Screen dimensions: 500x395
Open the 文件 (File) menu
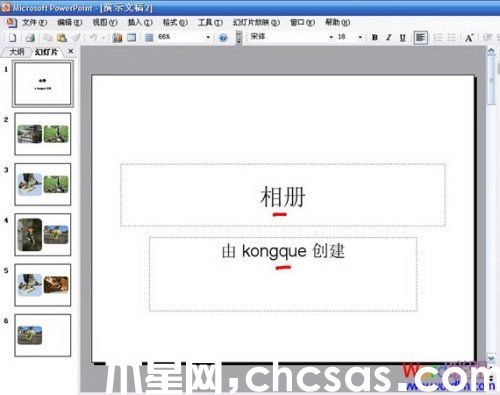coord(34,22)
